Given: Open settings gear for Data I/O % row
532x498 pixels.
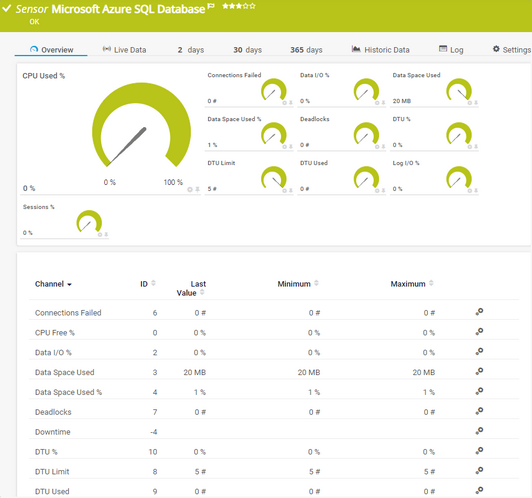Looking at the screenshot, I should pyautogui.click(x=479, y=351).
